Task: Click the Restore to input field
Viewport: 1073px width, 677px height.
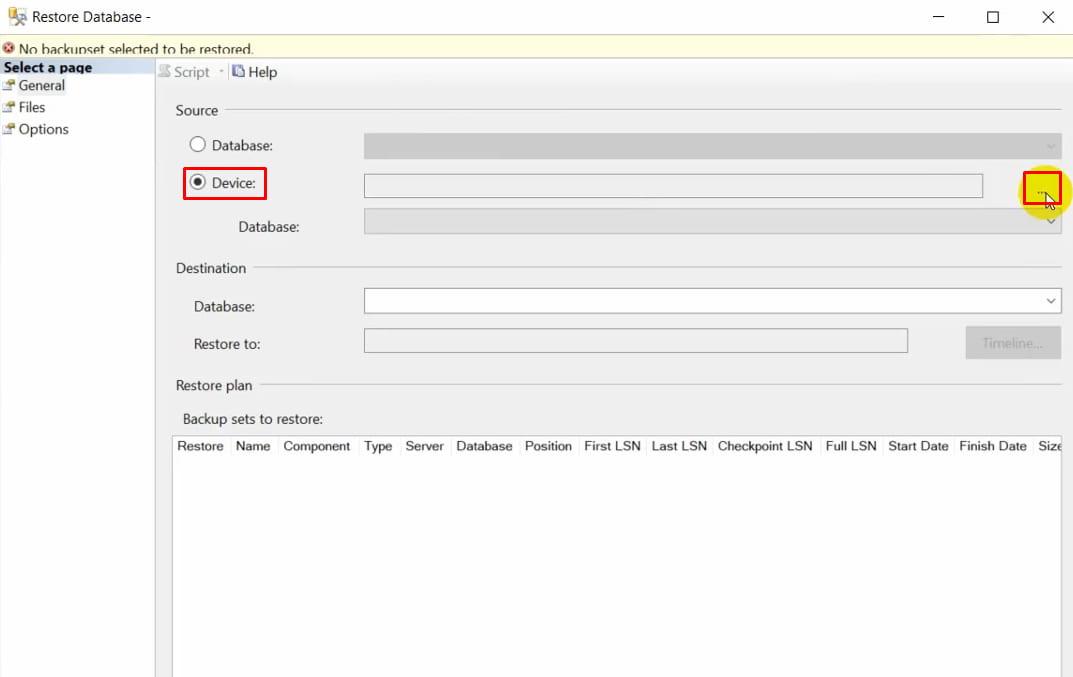Action: tap(636, 341)
